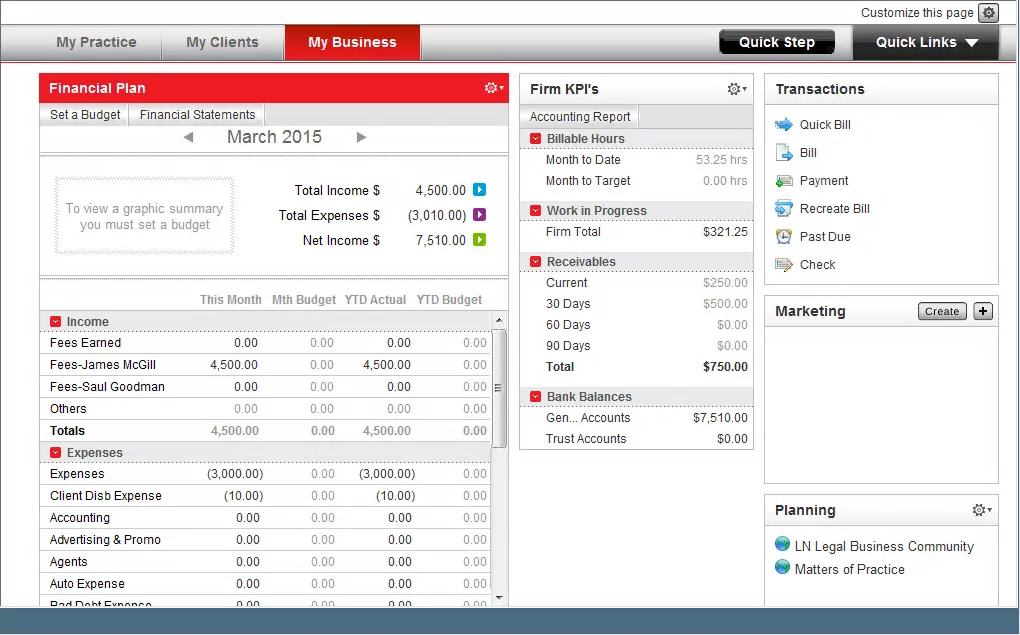Open Financial Plan gear settings menu
This screenshot has height=635, width=1020.
pos(493,88)
